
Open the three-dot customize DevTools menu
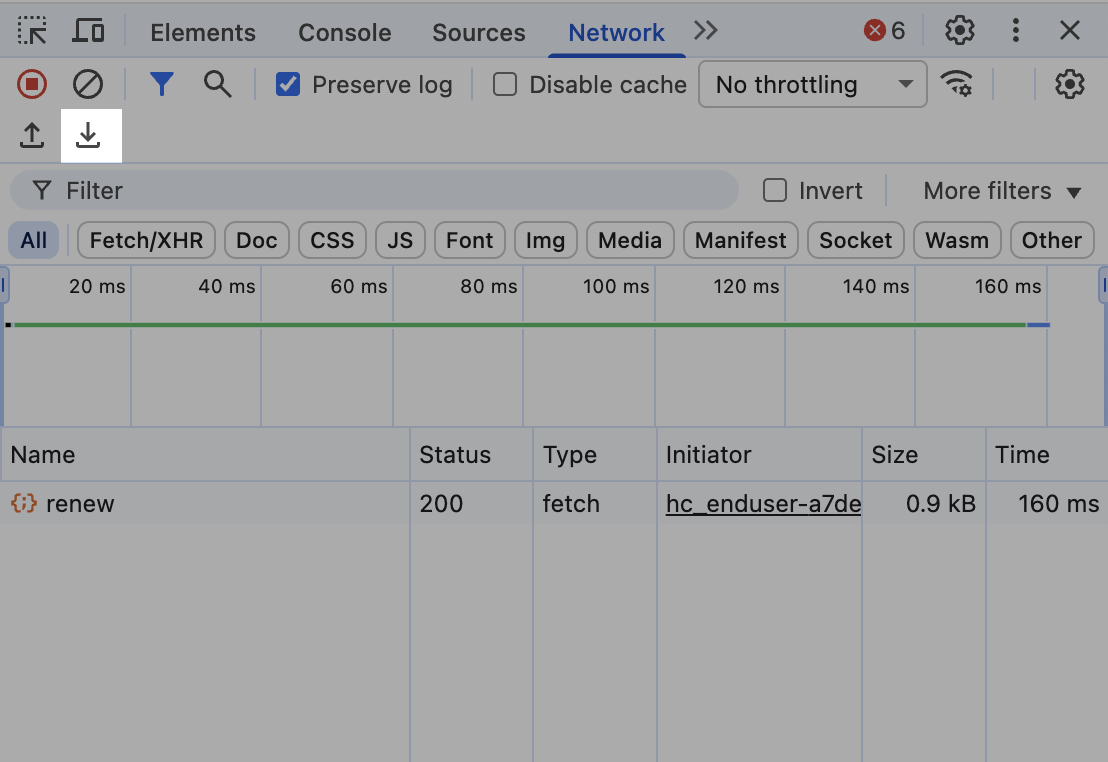click(x=1015, y=30)
